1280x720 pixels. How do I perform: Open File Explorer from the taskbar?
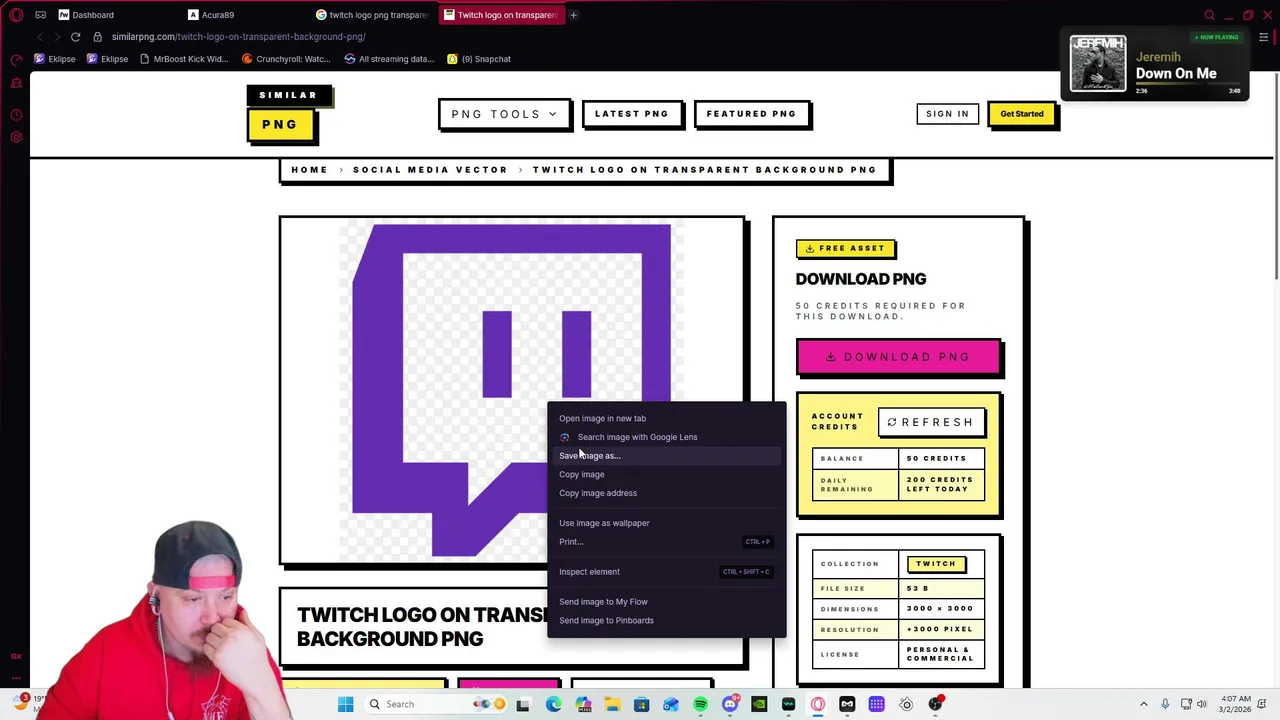tap(612, 704)
